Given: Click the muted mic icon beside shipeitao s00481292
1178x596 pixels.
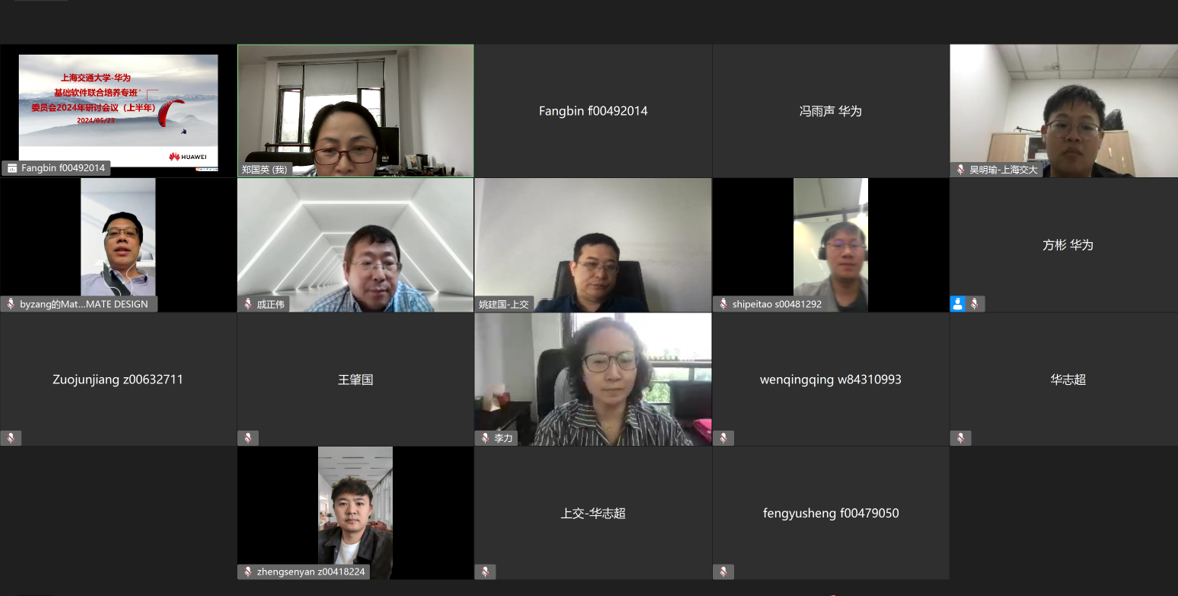Looking at the screenshot, I should (723, 304).
